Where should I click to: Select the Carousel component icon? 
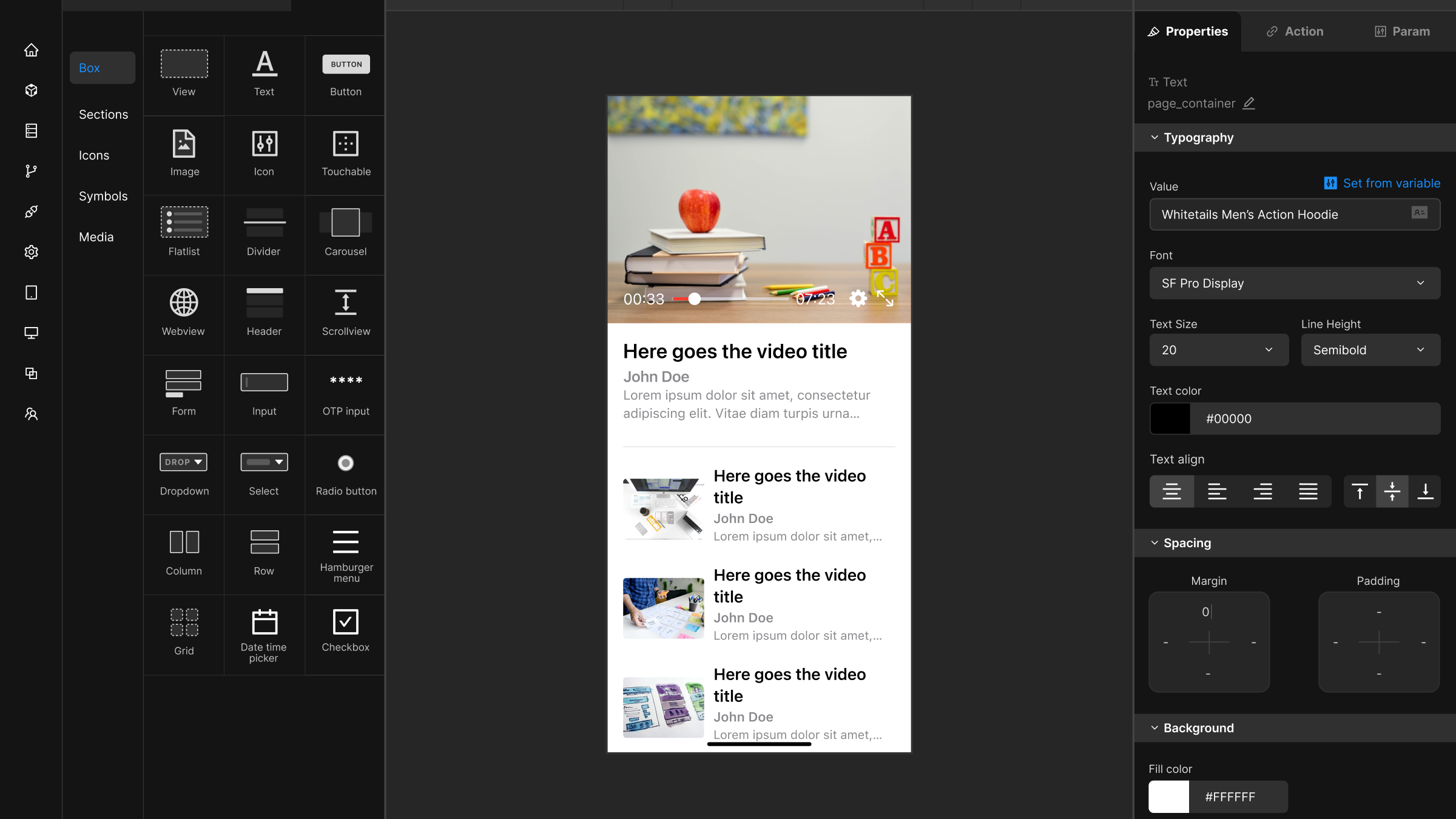click(x=345, y=233)
